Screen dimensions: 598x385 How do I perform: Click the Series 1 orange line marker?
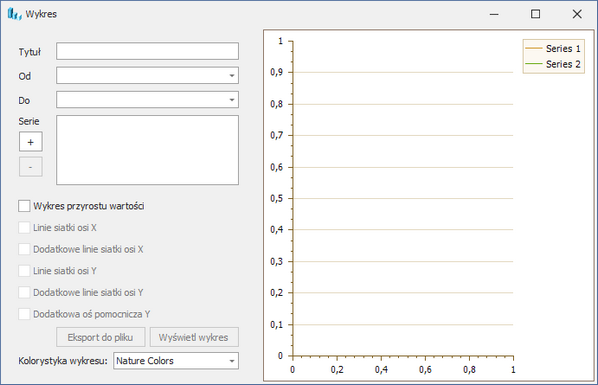534,48
